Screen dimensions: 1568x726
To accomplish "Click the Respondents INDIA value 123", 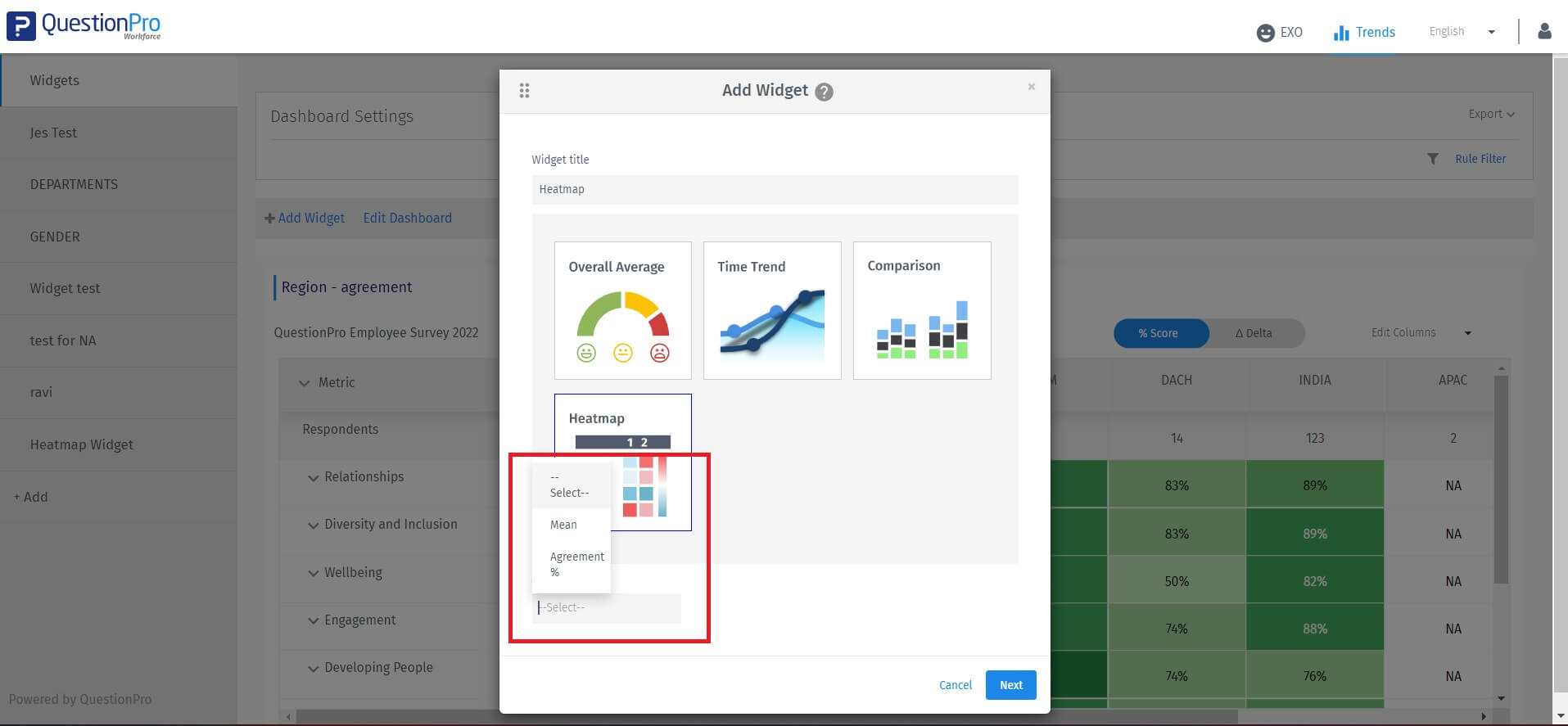I will [1315, 438].
